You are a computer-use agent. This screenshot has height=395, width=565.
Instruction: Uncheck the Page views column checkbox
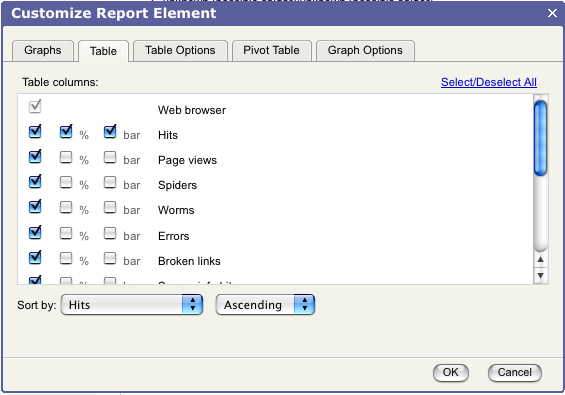pyautogui.click(x=35, y=157)
